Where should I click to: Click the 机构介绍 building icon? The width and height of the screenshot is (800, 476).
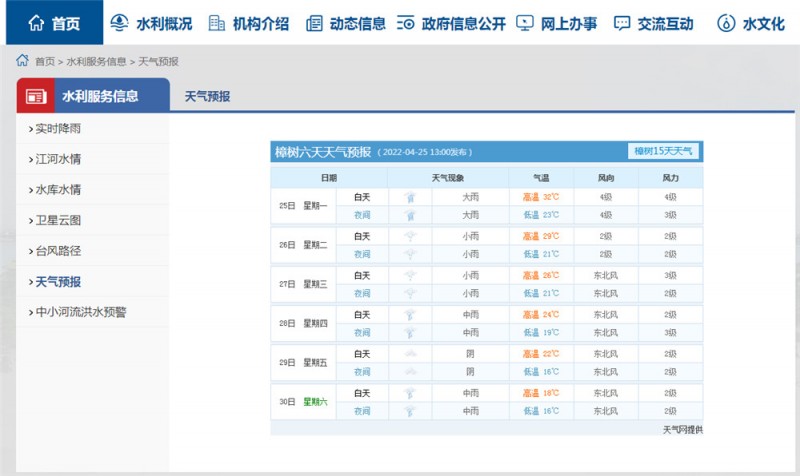click(x=216, y=23)
